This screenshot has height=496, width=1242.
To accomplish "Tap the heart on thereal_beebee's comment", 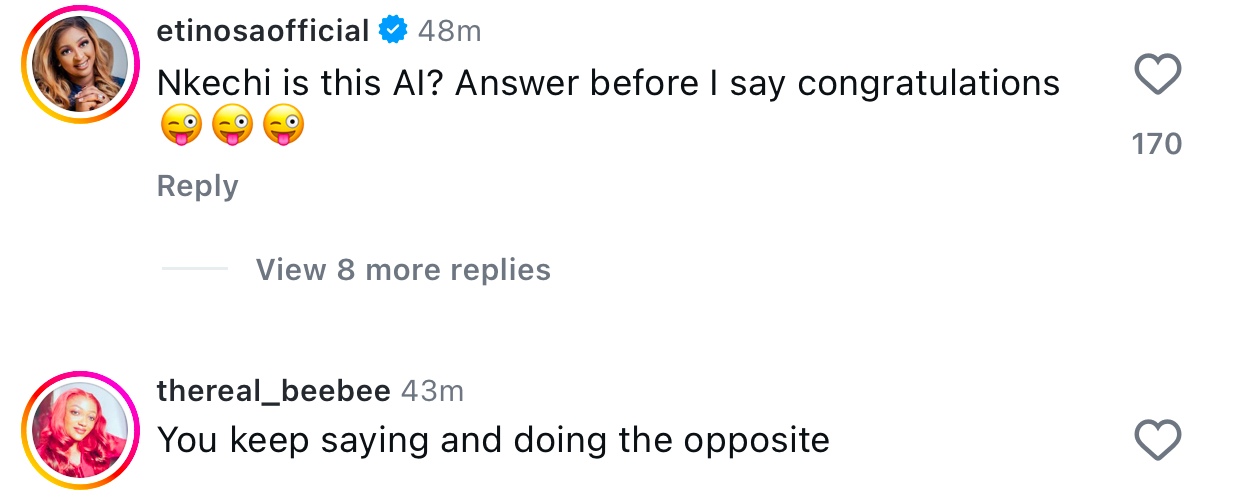I will pos(1159,440).
